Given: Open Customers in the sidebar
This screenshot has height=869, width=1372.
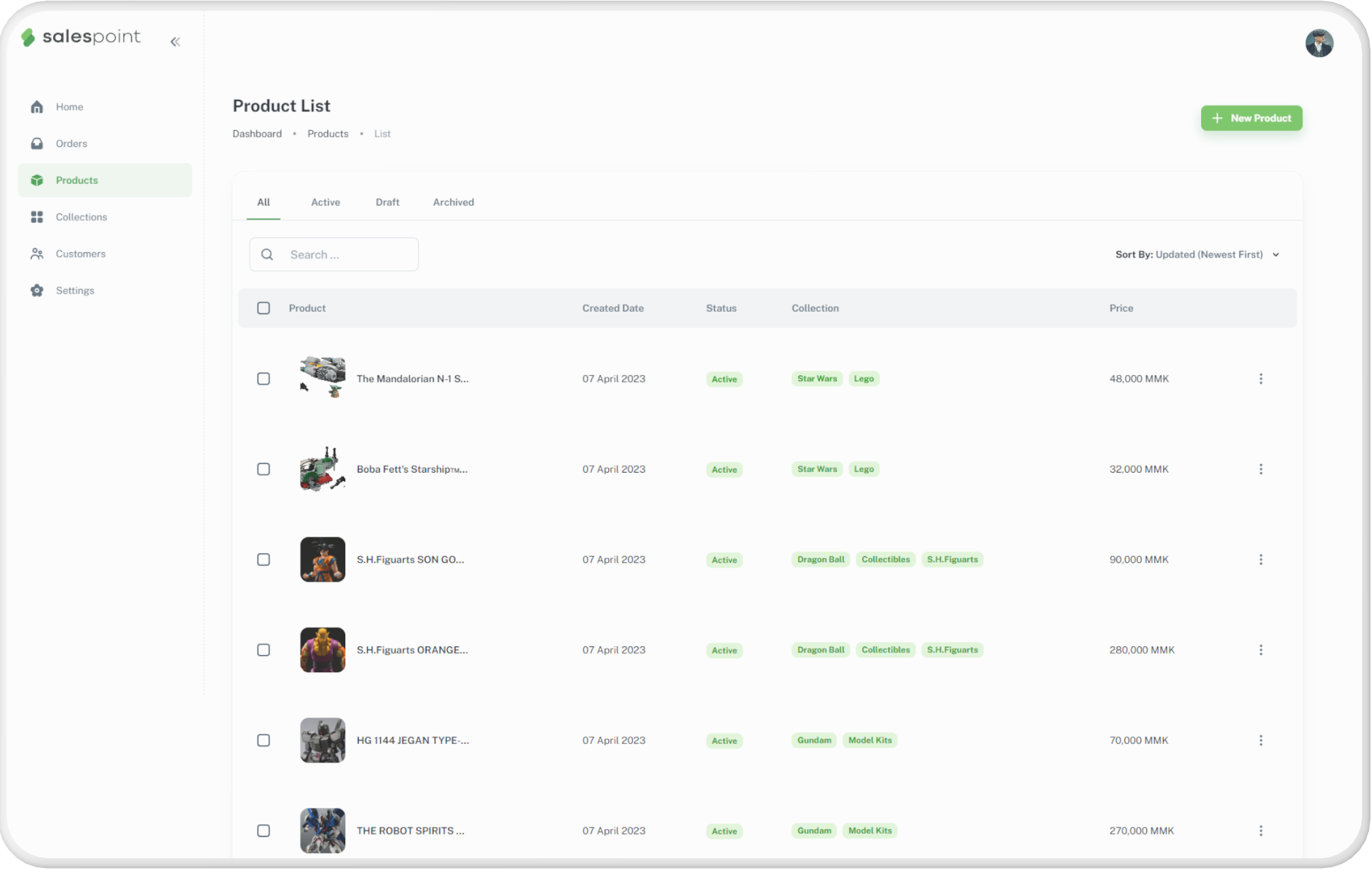Looking at the screenshot, I should coord(105,254).
